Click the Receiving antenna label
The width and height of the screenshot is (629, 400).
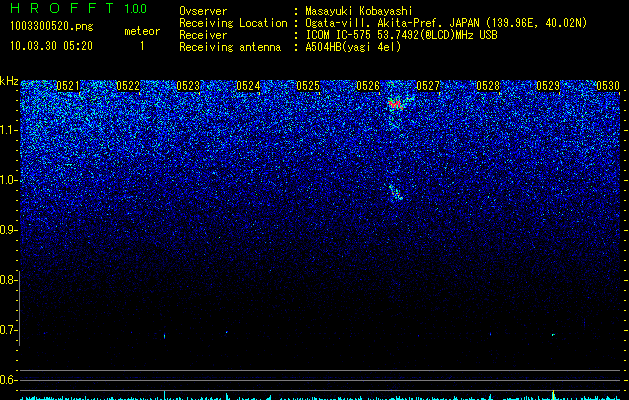230,47
